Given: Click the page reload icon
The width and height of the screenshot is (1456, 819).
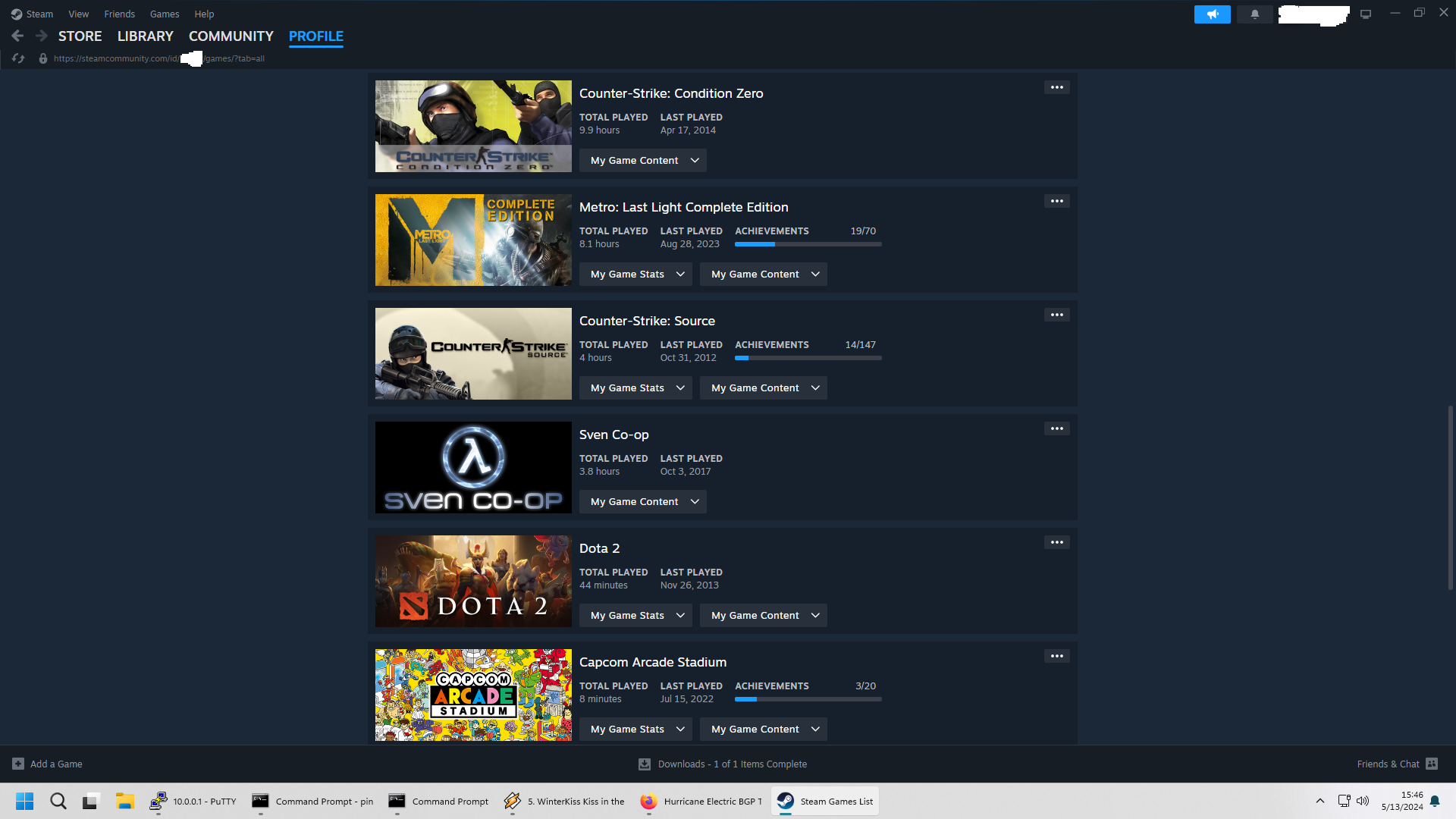Looking at the screenshot, I should coord(18,58).
